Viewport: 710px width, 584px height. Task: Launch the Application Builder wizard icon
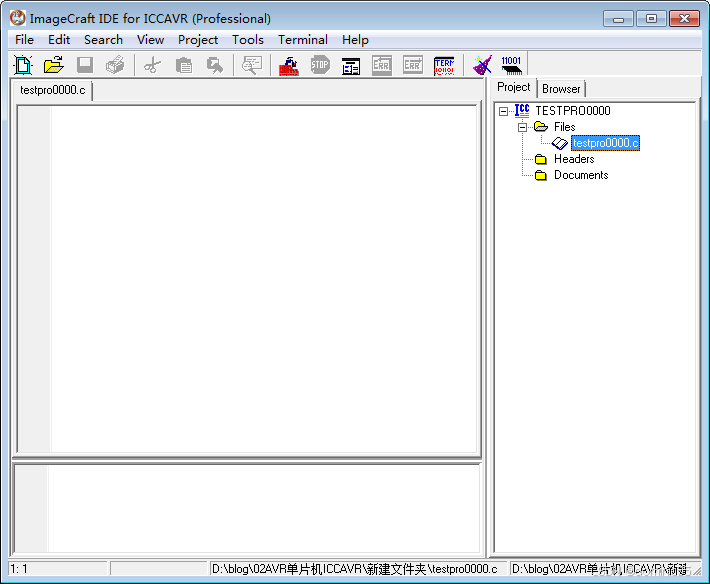[x=482, y=65]
